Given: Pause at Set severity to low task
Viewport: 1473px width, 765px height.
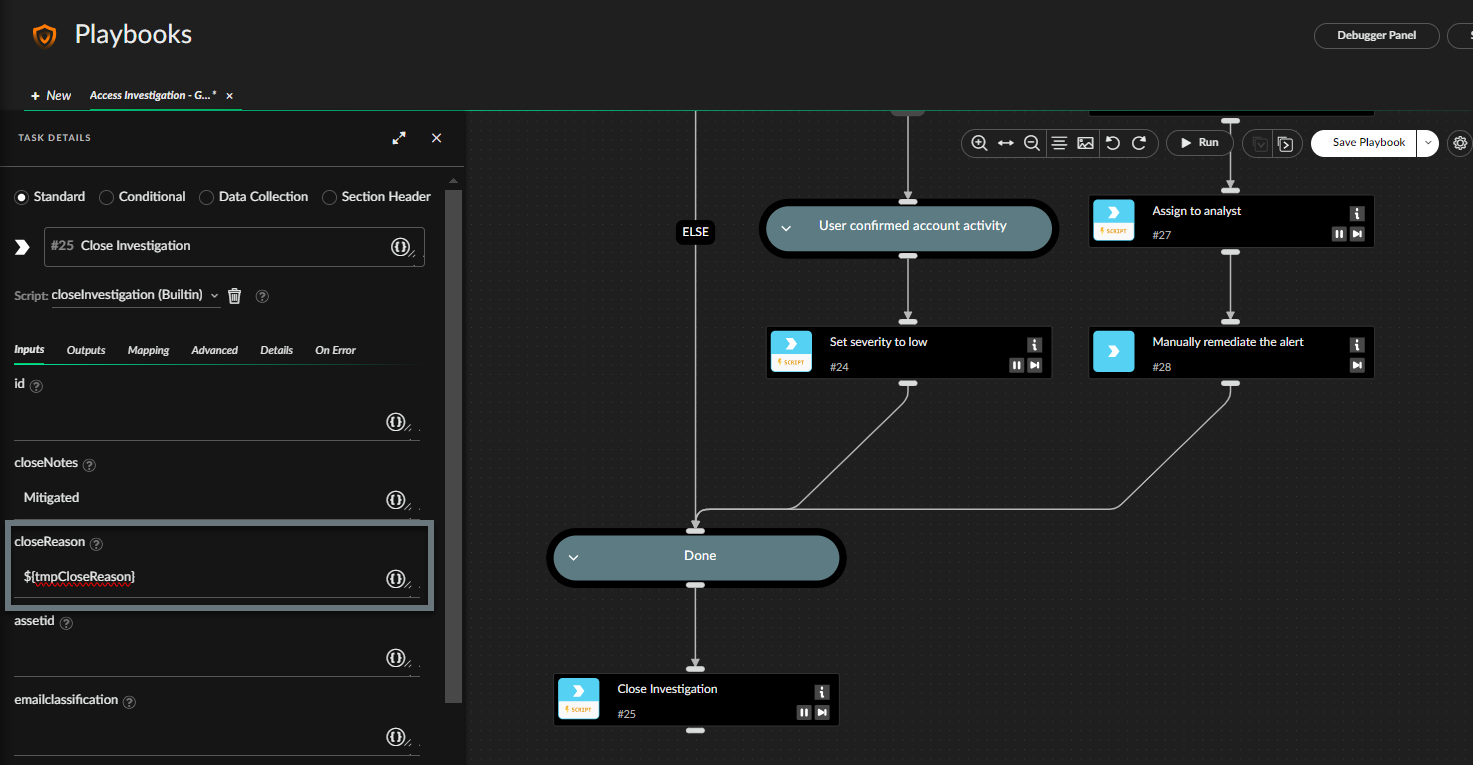Looking at the screenshot, I should (x=1016, y=365).
